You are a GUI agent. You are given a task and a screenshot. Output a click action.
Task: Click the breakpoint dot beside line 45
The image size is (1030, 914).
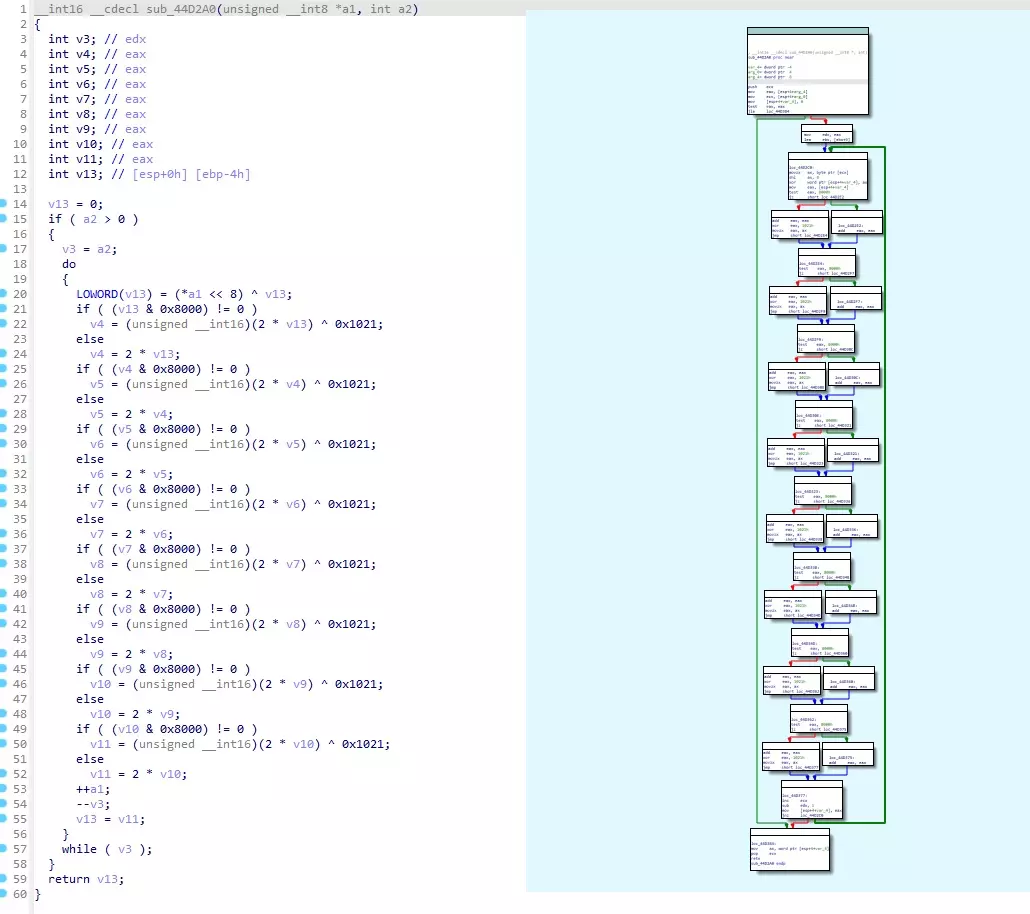click(5, 669)
